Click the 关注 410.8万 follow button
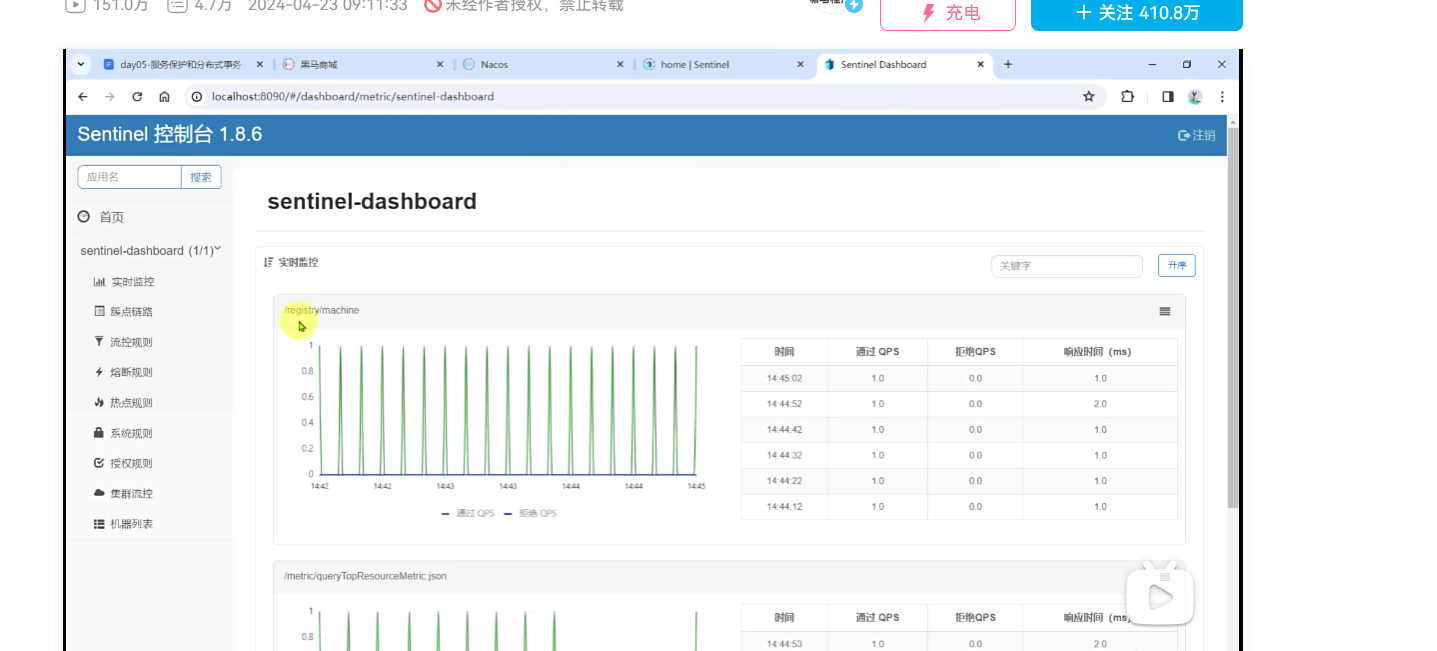 coord(1137,13)
